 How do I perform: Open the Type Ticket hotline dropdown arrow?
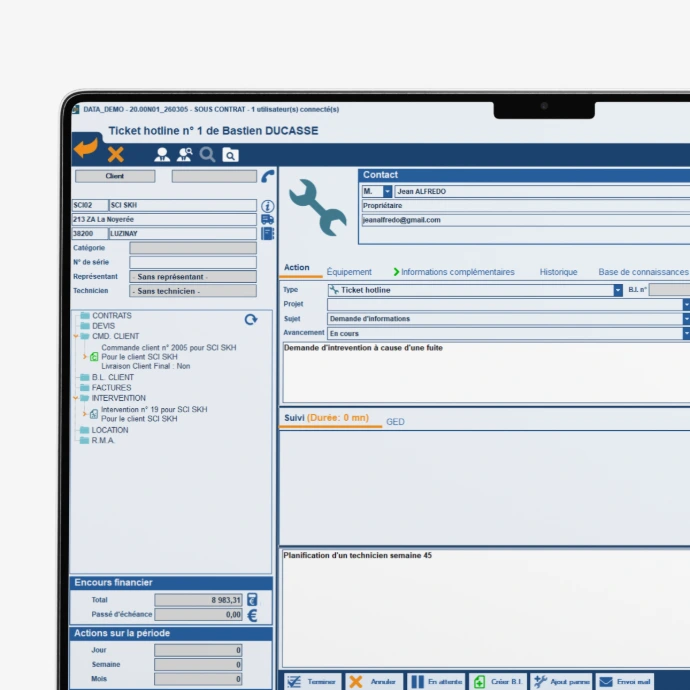pyautogui.click(x=618, y=290)
